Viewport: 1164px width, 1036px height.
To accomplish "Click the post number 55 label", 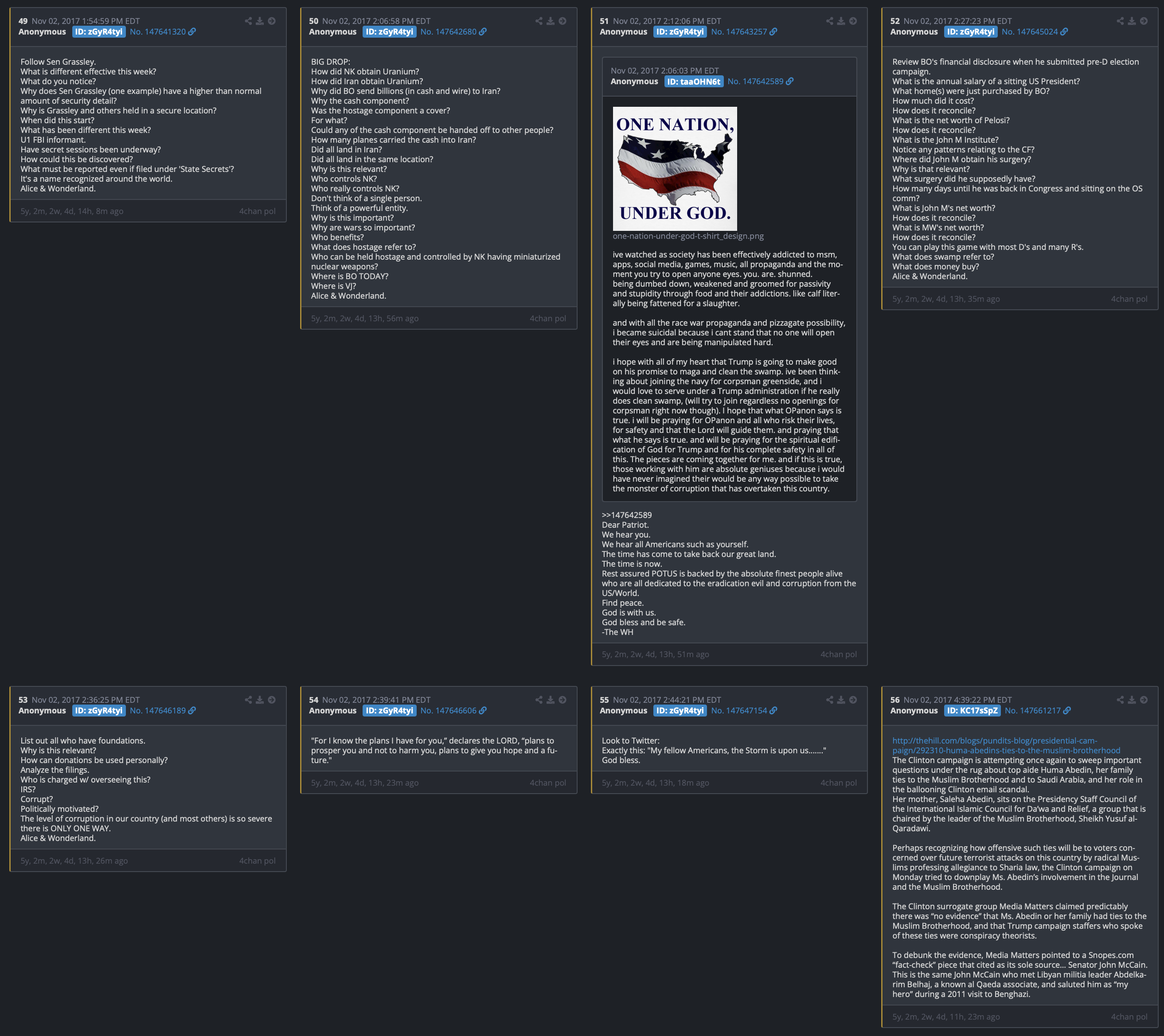I will click(604, 700).
